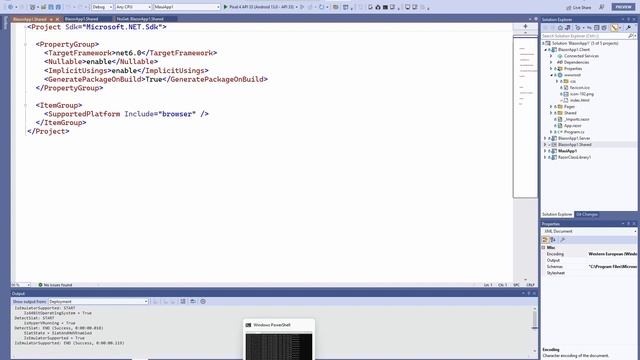Click the wrench Properties icon in Solution Explorer
Screen dimensions: 640x360
click(x=628, y=28)
